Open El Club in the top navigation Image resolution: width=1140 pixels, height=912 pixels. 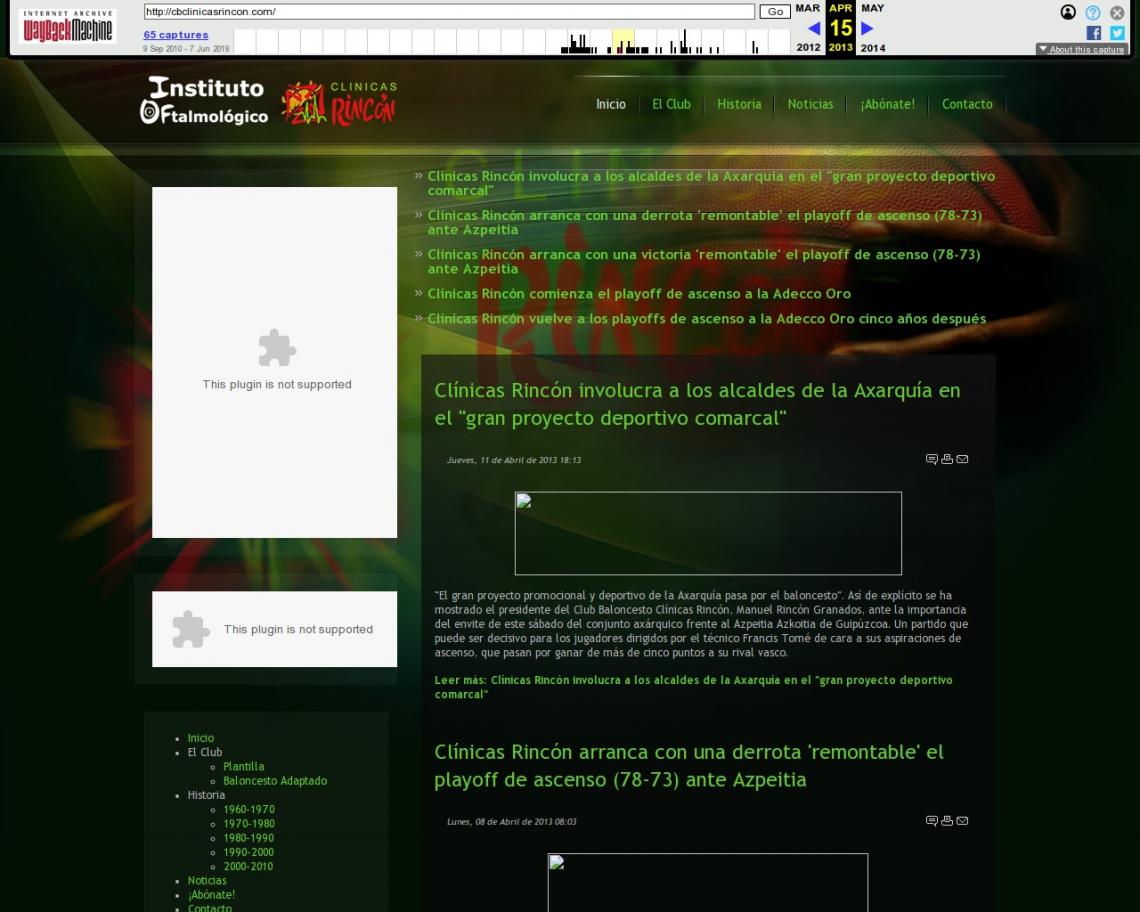671,104
